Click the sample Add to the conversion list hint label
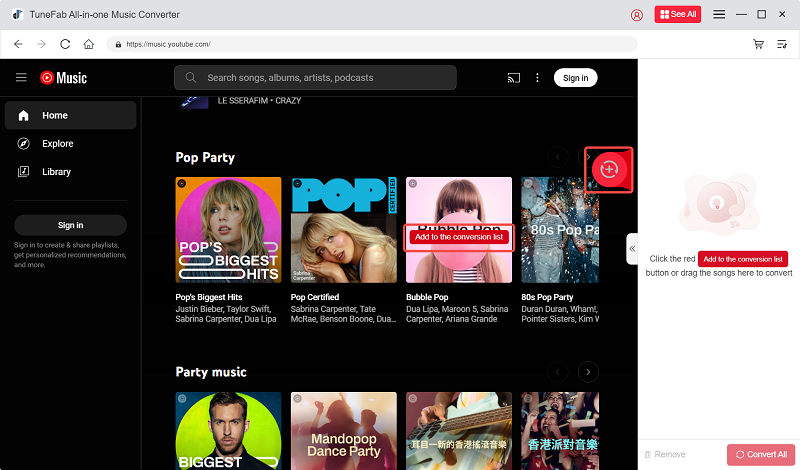Image resolution: width=800 pixels, height=470 pixels. coord(743,259)
